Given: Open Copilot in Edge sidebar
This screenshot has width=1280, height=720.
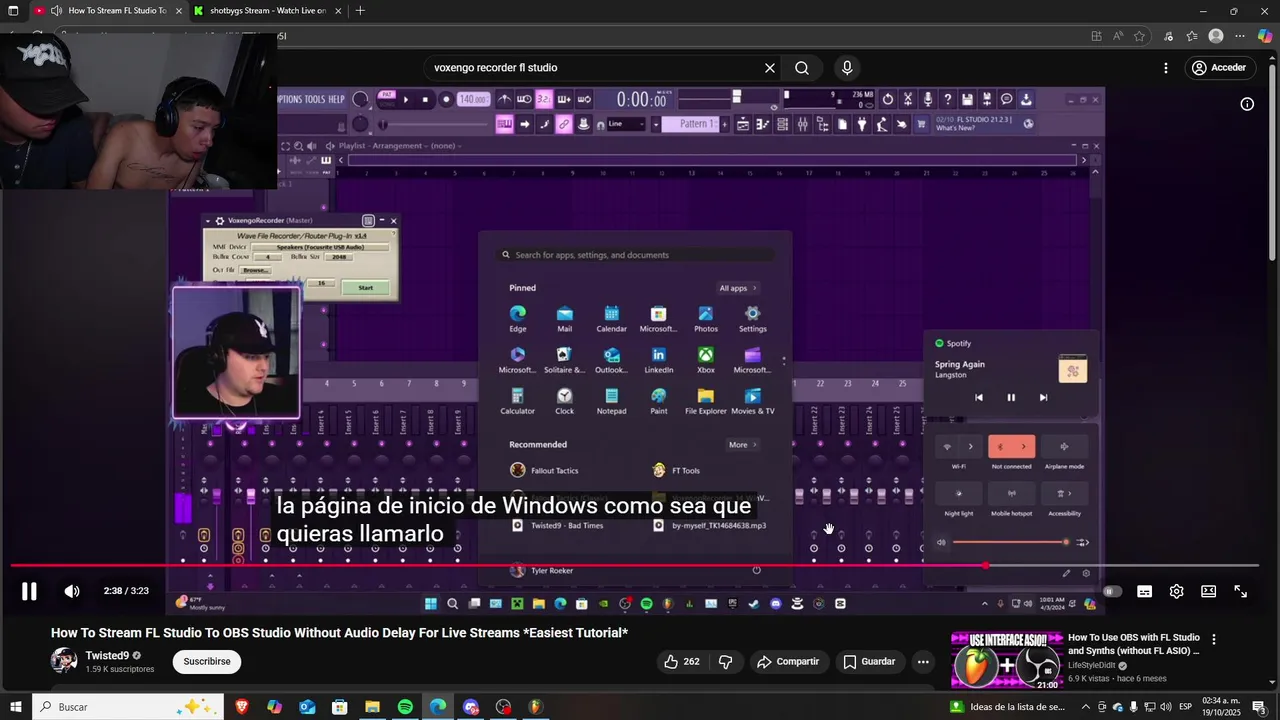Looking at the screenshot, I should 1265,36.
